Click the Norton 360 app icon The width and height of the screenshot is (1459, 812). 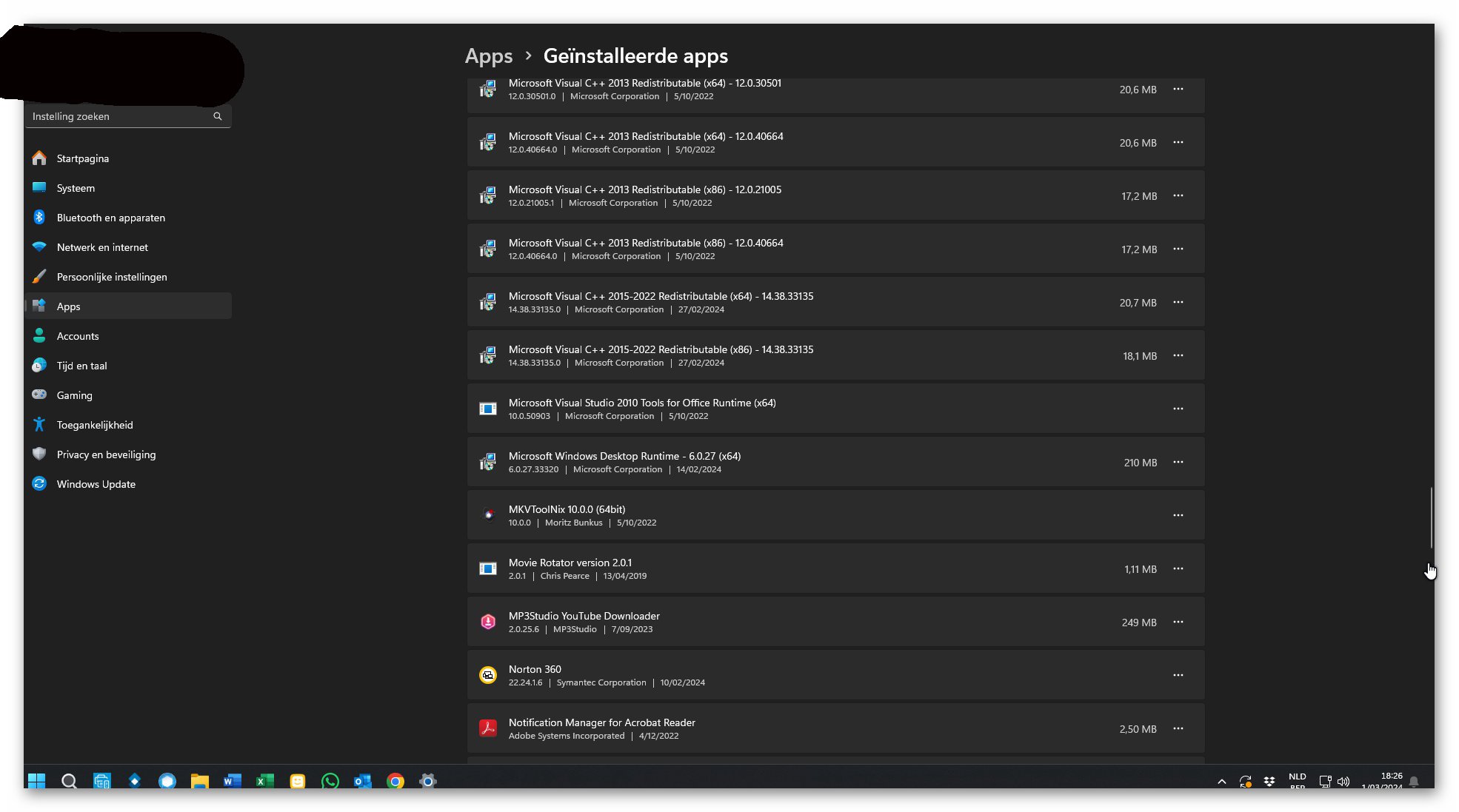[x=487, y=675]
